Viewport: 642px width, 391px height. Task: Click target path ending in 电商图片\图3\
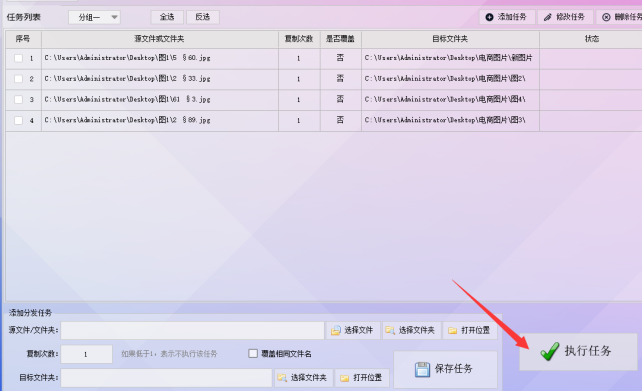point(445,120)
